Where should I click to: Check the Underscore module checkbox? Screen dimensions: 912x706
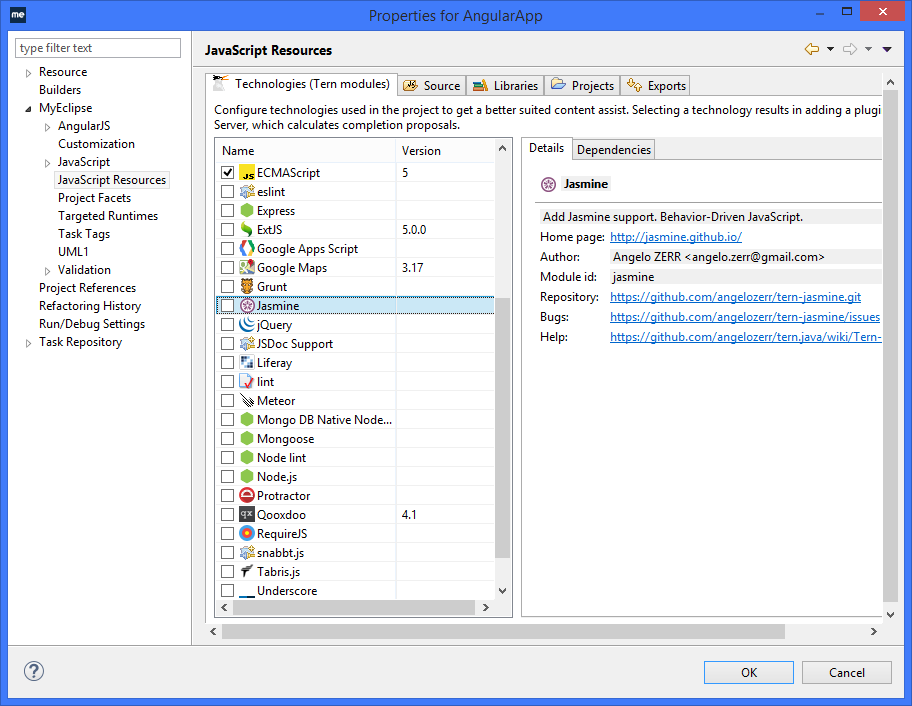(228, 591)
